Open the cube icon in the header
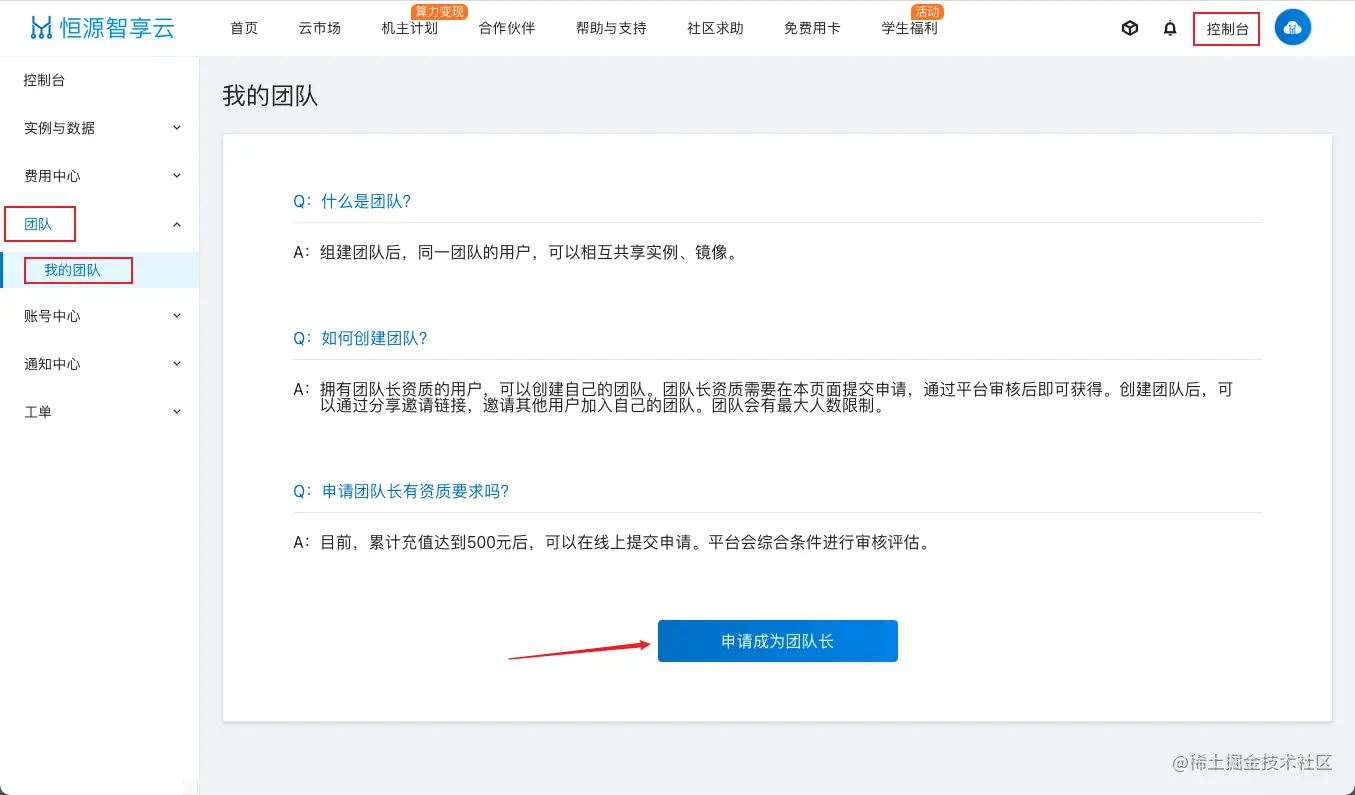This screenshot has width=1355, height=795. (1130, 28)
